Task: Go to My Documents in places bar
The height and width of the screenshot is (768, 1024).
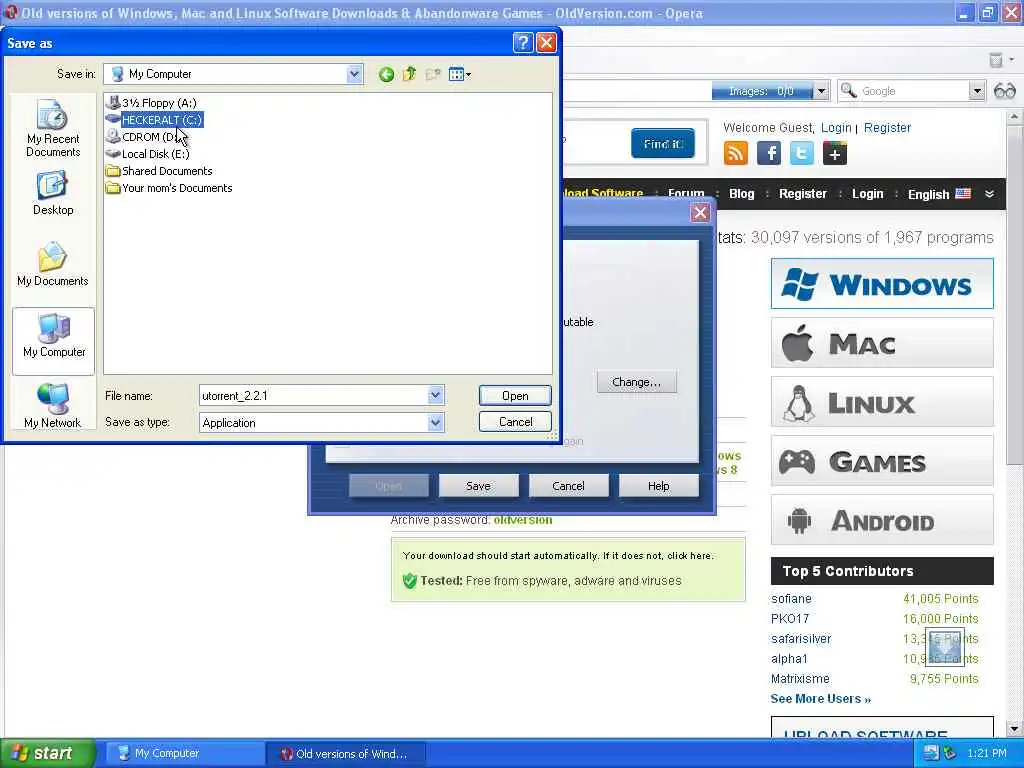Action: tap(53, 264)
